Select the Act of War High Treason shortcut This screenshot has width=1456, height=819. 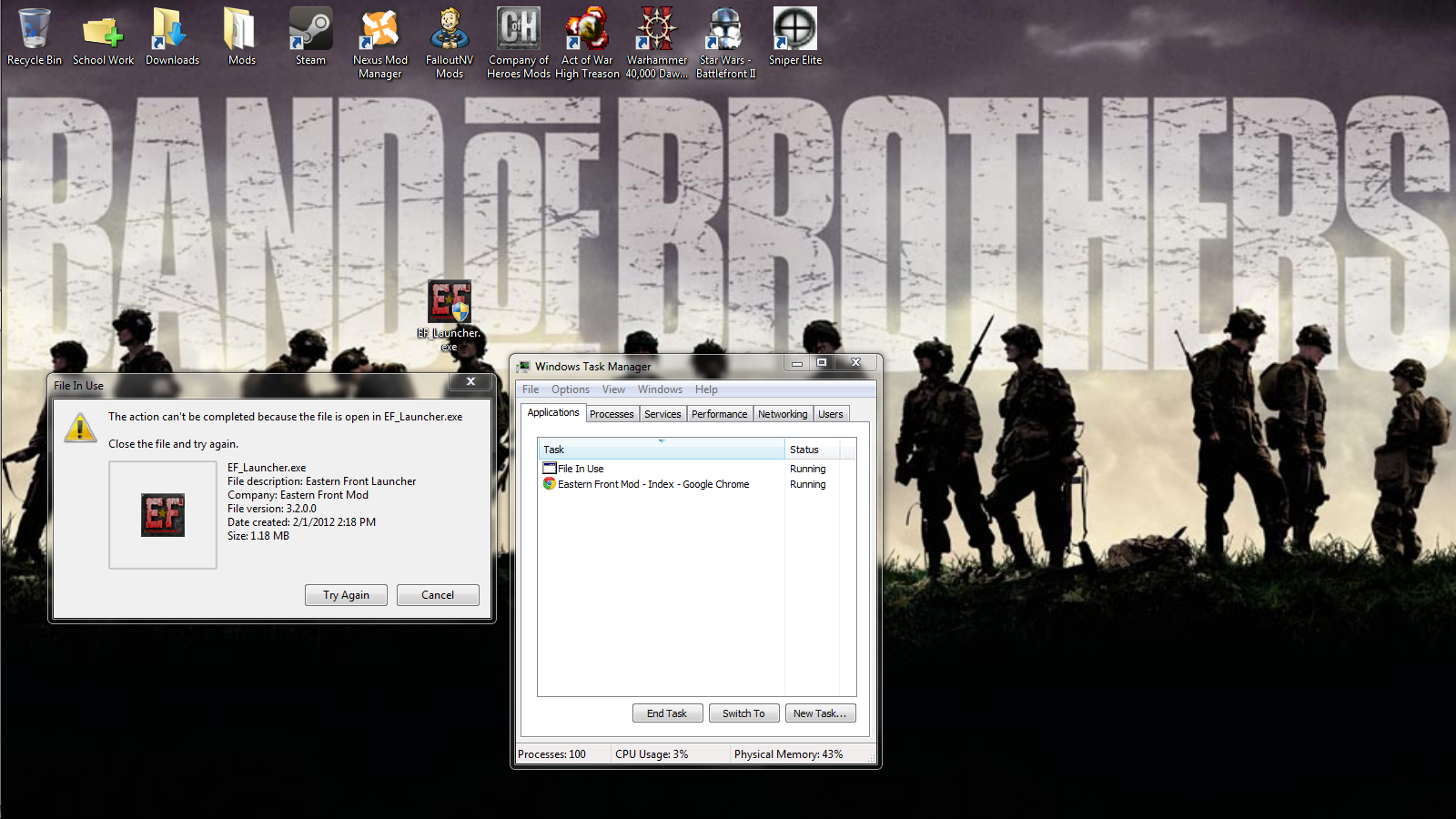click(x=587, y=43)
